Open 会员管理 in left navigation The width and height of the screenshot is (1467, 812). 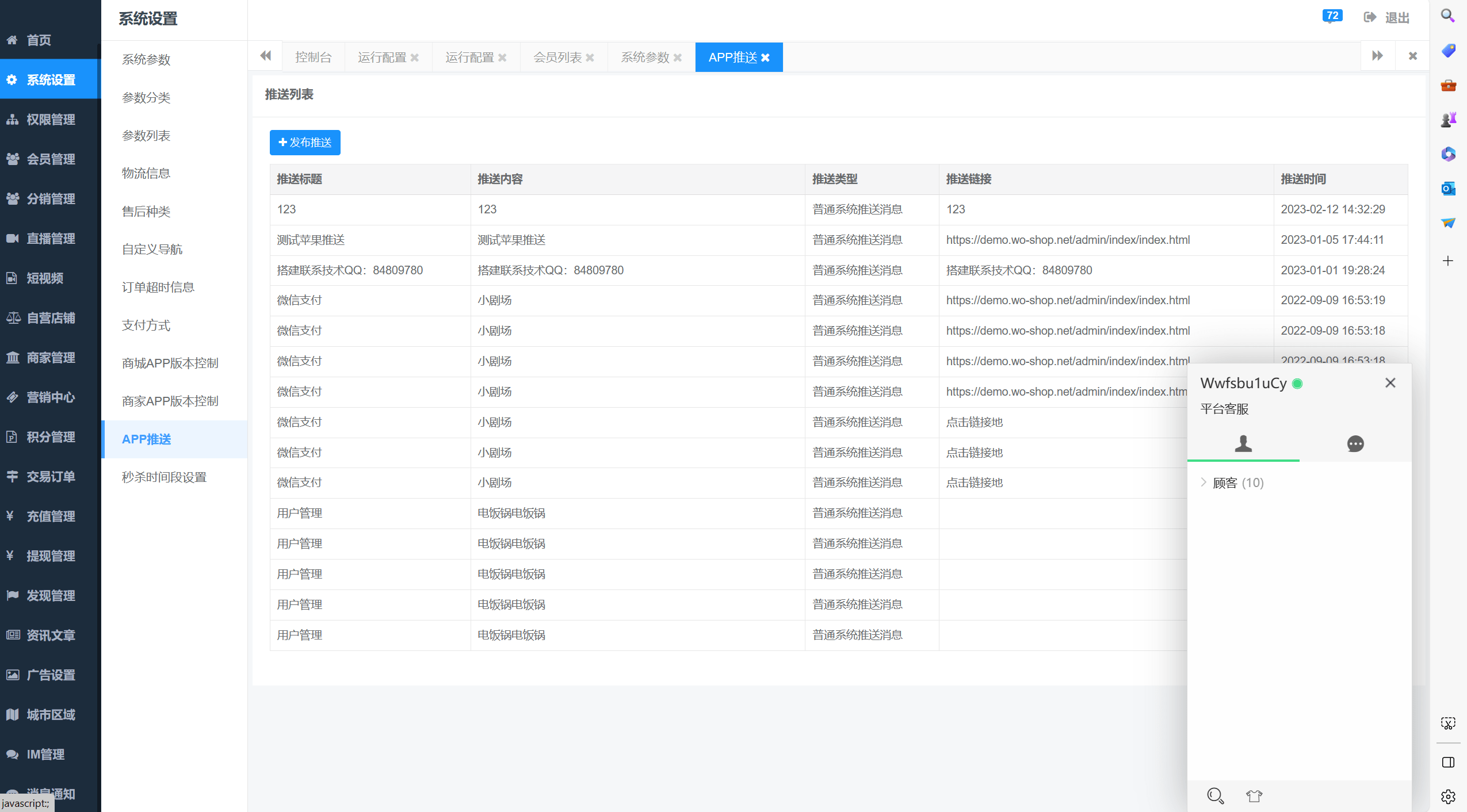pos(51,159)
